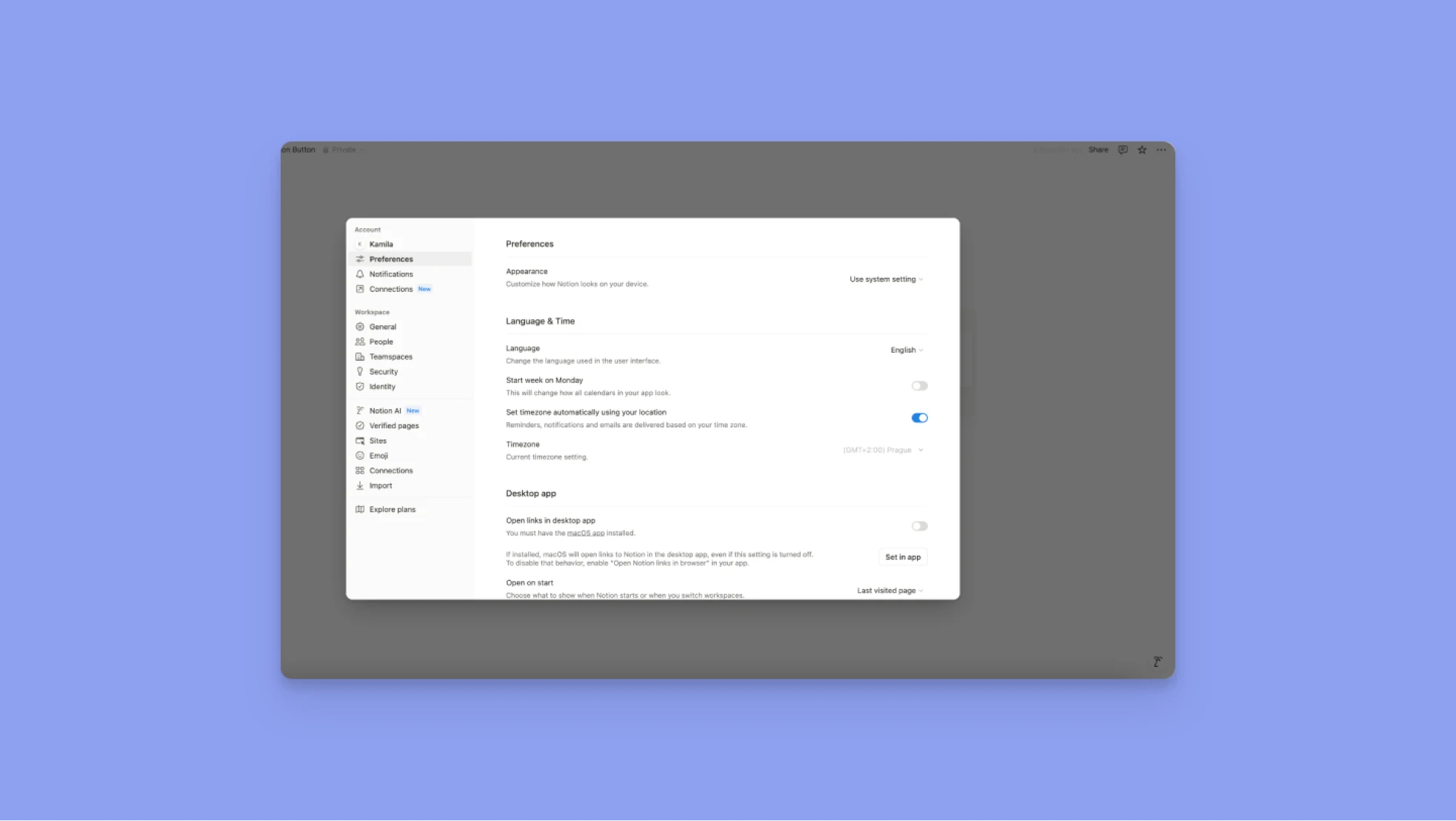Open the Emoji settings via smiley icon
The image size is (1456, 821).
[x=361, y=455]
